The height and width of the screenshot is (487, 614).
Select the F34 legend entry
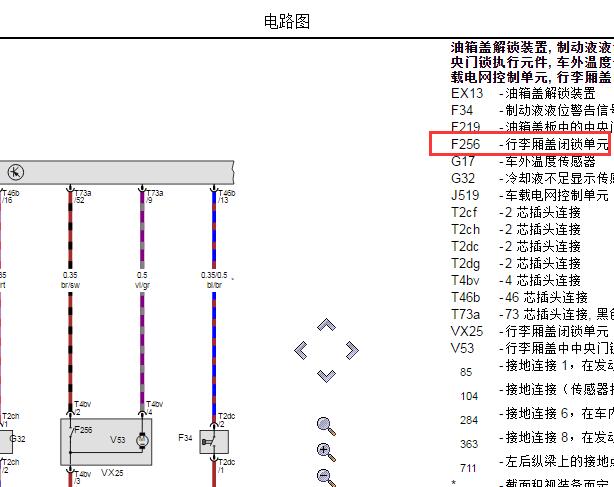click(532, 110)
